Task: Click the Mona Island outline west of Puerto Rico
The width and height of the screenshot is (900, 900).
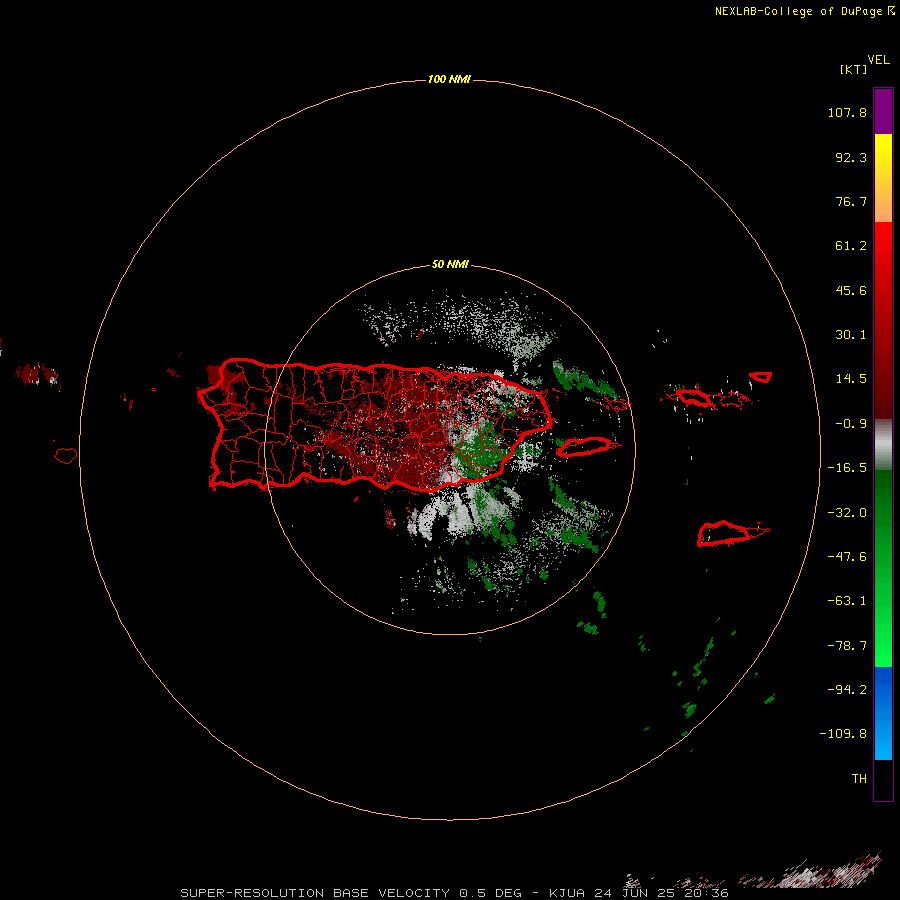Action: [x=66, y=456]
